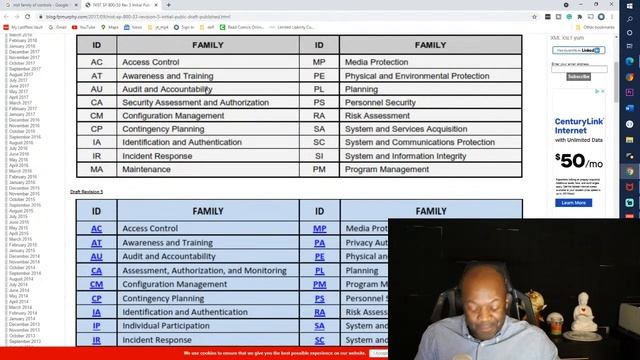
Task: Open the AC family link
Action: point(96,229)
